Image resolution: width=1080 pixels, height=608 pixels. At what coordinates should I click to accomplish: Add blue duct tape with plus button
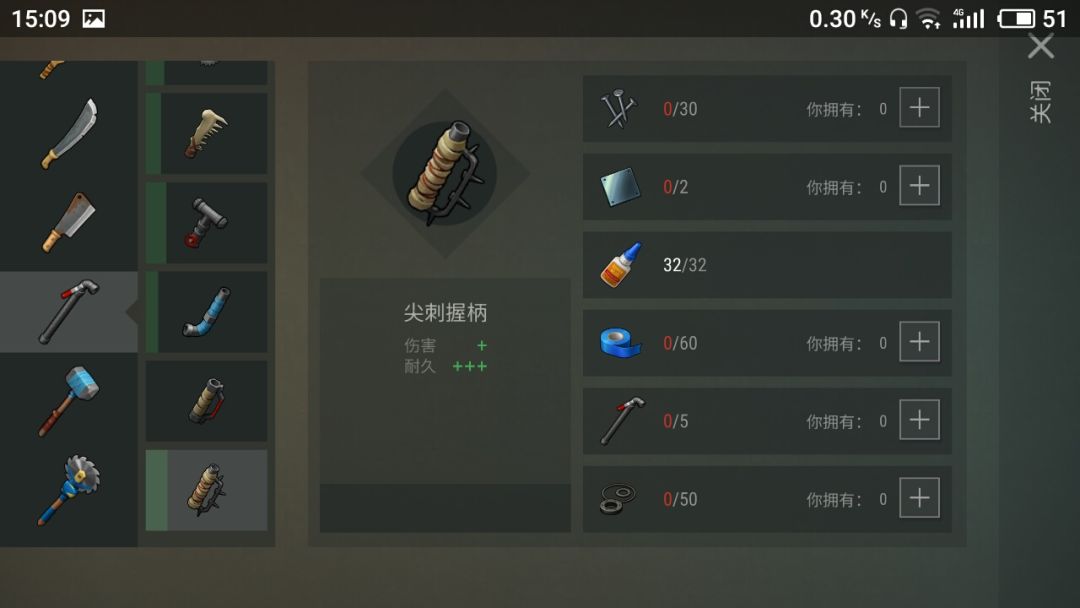920,342
